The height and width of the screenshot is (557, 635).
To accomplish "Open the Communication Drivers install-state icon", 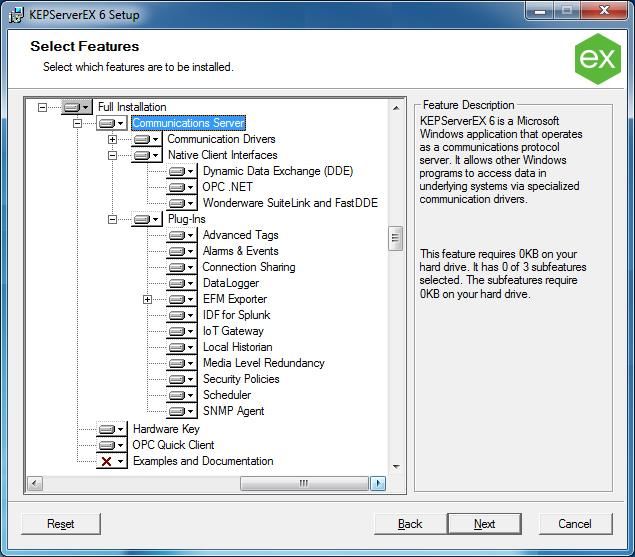I will click(147, 139).
